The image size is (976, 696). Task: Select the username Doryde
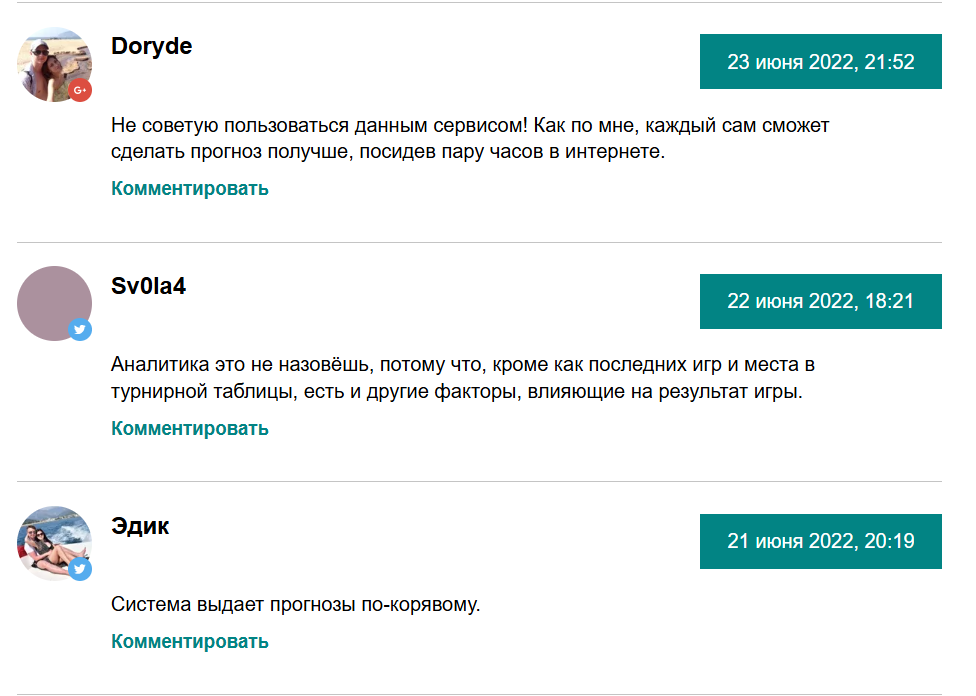152,46
